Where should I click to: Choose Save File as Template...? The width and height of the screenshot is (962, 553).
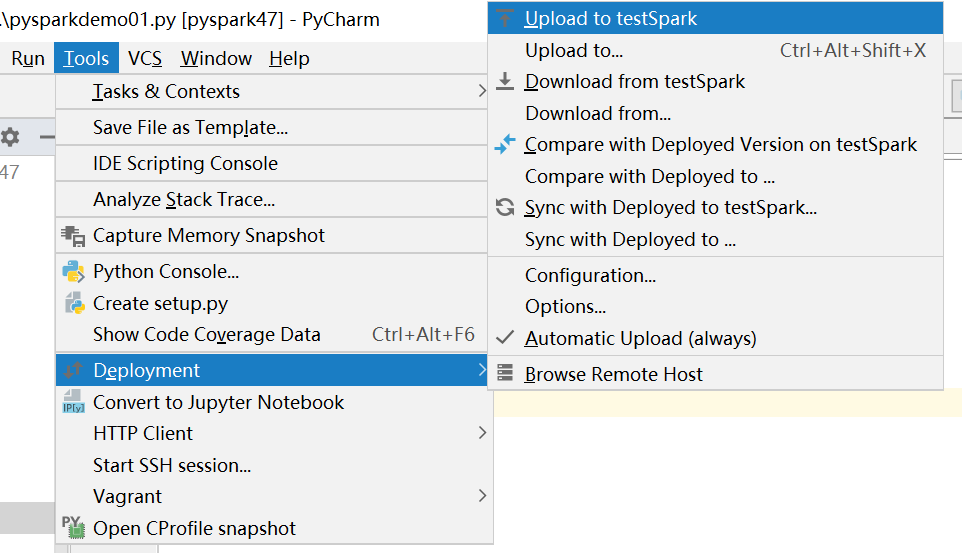(272, 128)
